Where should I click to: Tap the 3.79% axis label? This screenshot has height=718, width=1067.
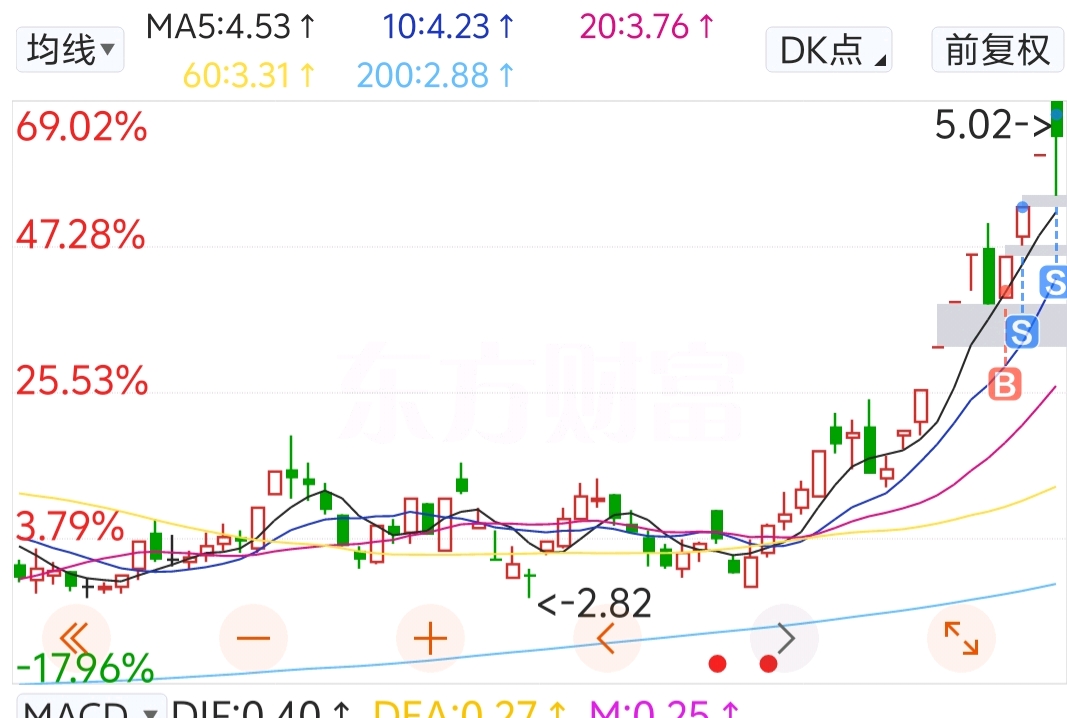(70, 527)
